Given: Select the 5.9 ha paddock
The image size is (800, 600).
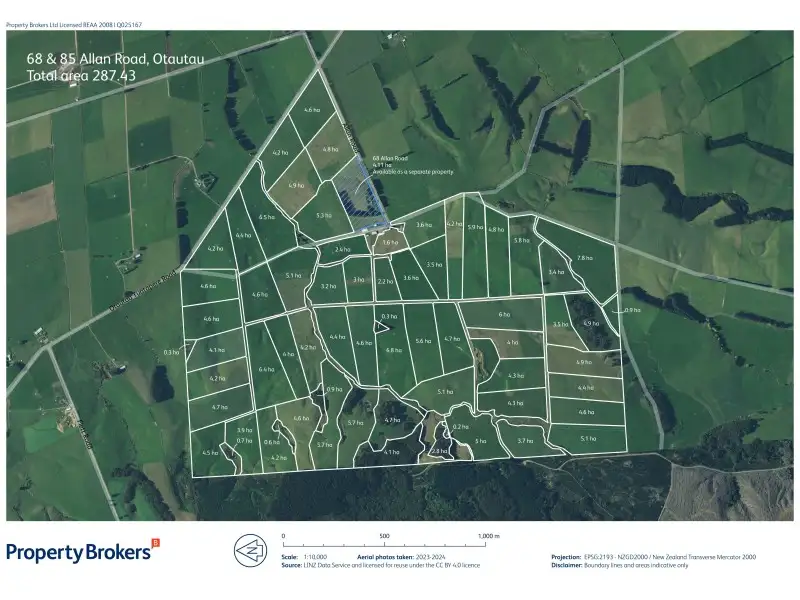Looking at the screenshot, I should coord(474,228).
